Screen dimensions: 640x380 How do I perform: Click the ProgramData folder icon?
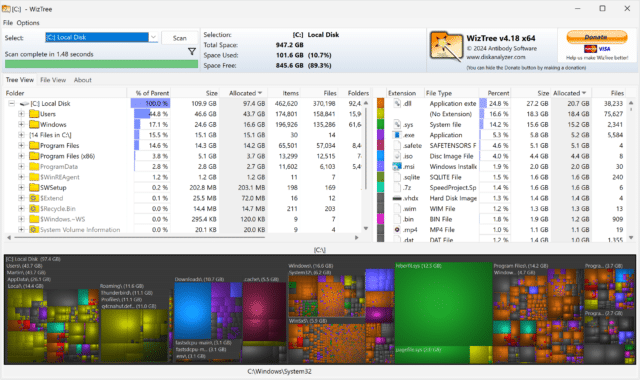(34, 167)
